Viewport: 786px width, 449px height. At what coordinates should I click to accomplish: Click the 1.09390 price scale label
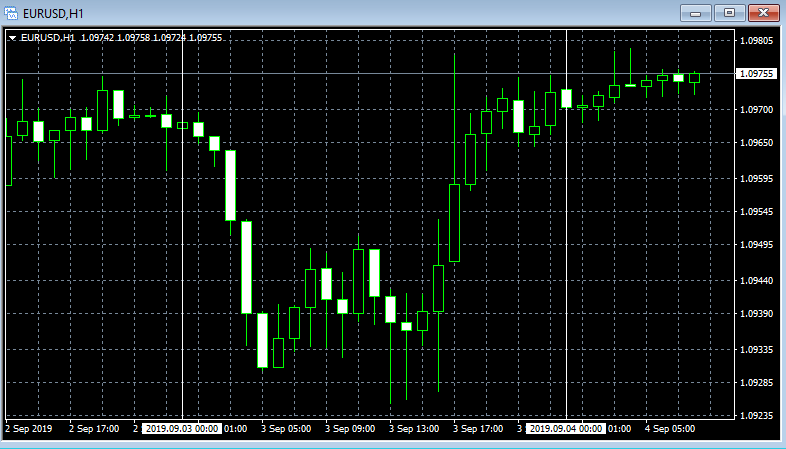(756, 314)
